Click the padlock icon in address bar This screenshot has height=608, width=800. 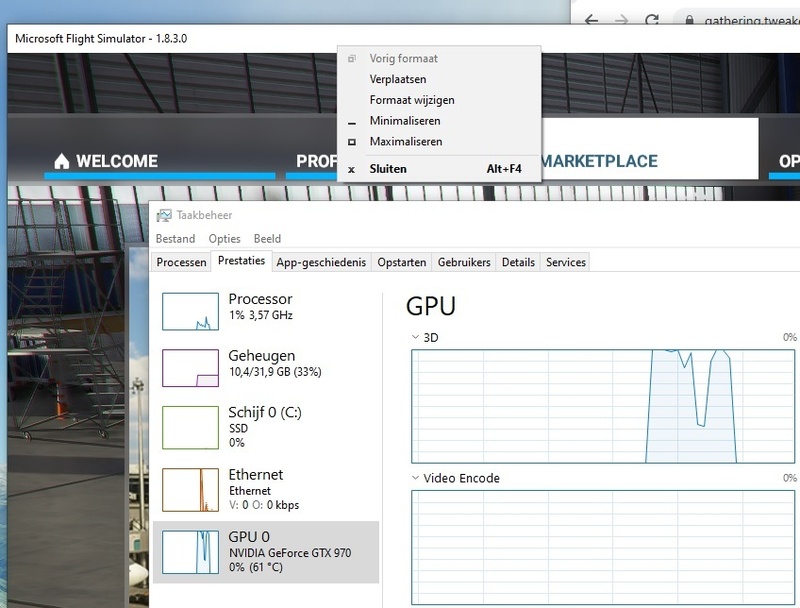click(x=690, y=20)
